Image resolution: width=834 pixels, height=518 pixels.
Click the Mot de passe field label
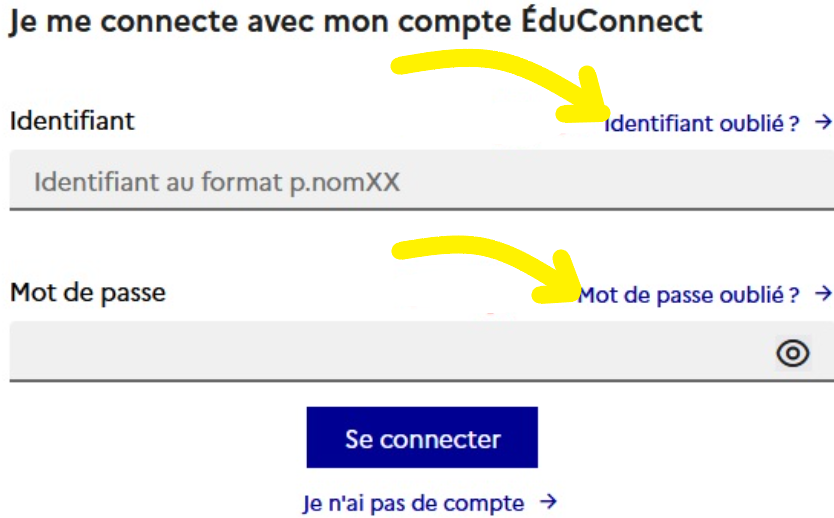pos(88,293)
